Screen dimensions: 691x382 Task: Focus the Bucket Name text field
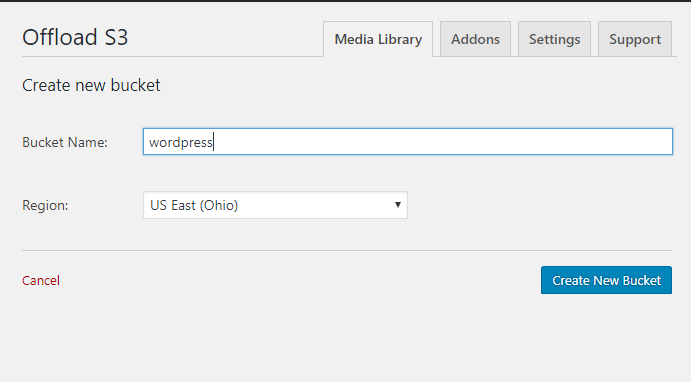(x=408, y=141)
